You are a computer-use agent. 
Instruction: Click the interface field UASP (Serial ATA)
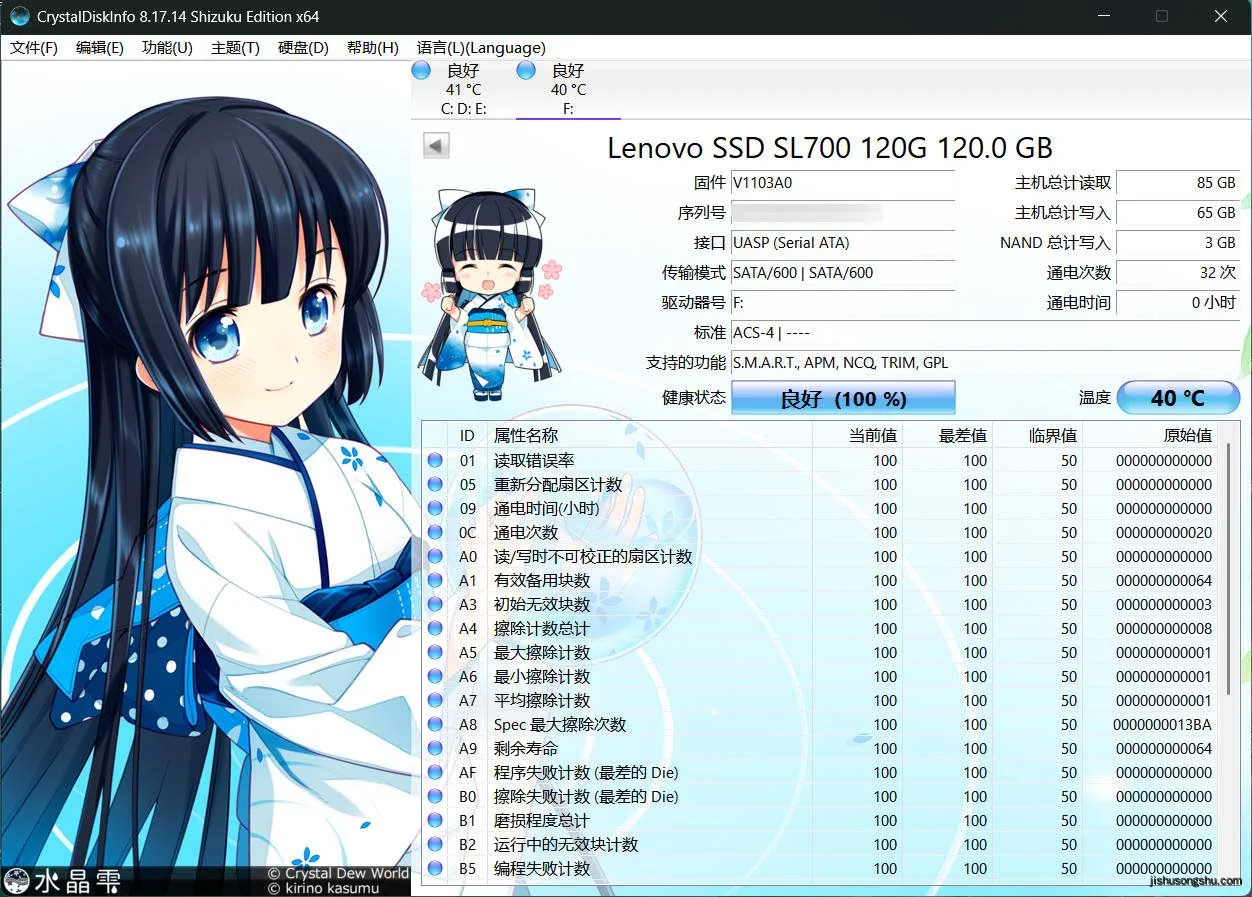click(843, 243)
